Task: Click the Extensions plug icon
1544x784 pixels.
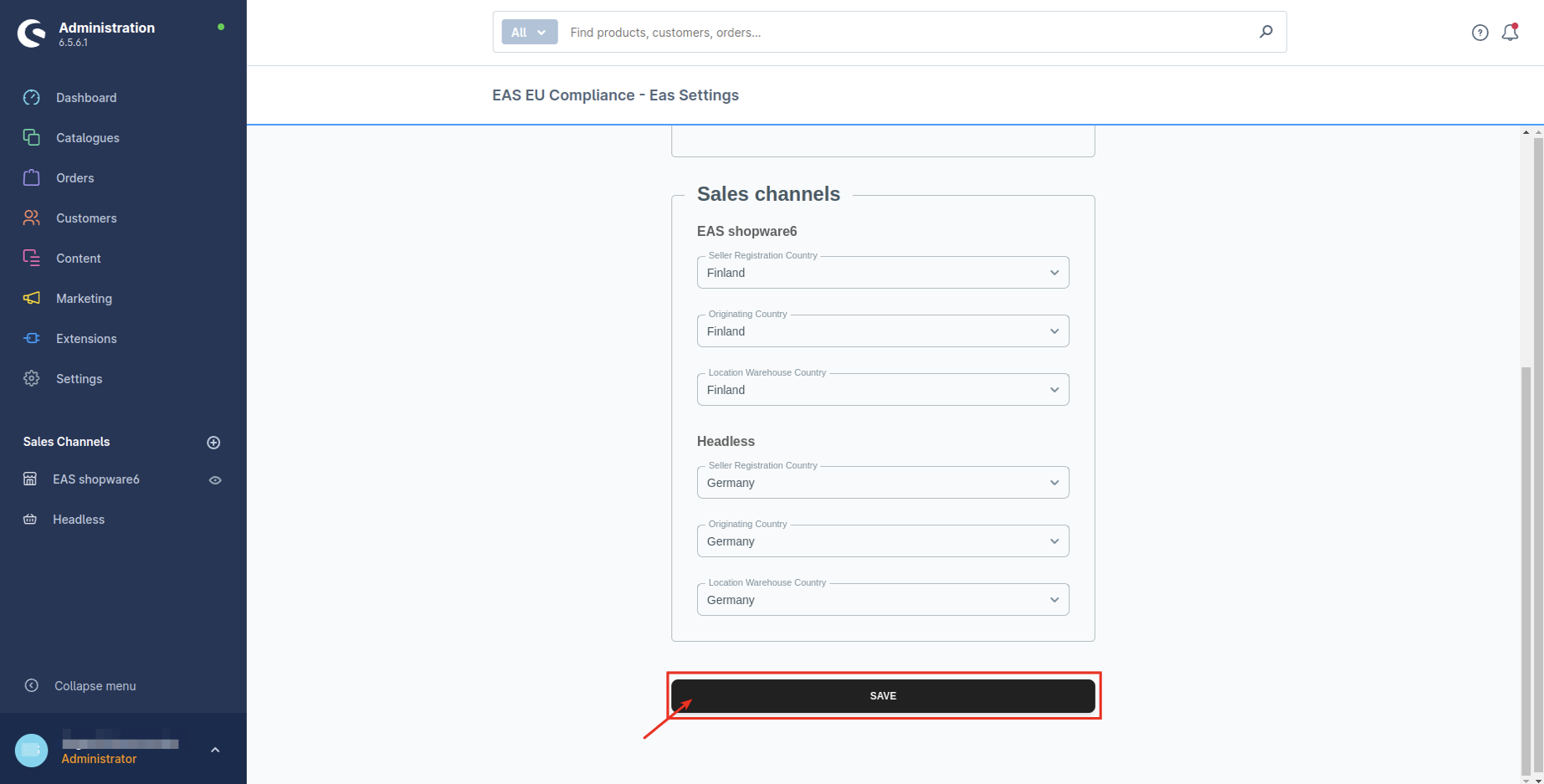Action: point(32,339)
